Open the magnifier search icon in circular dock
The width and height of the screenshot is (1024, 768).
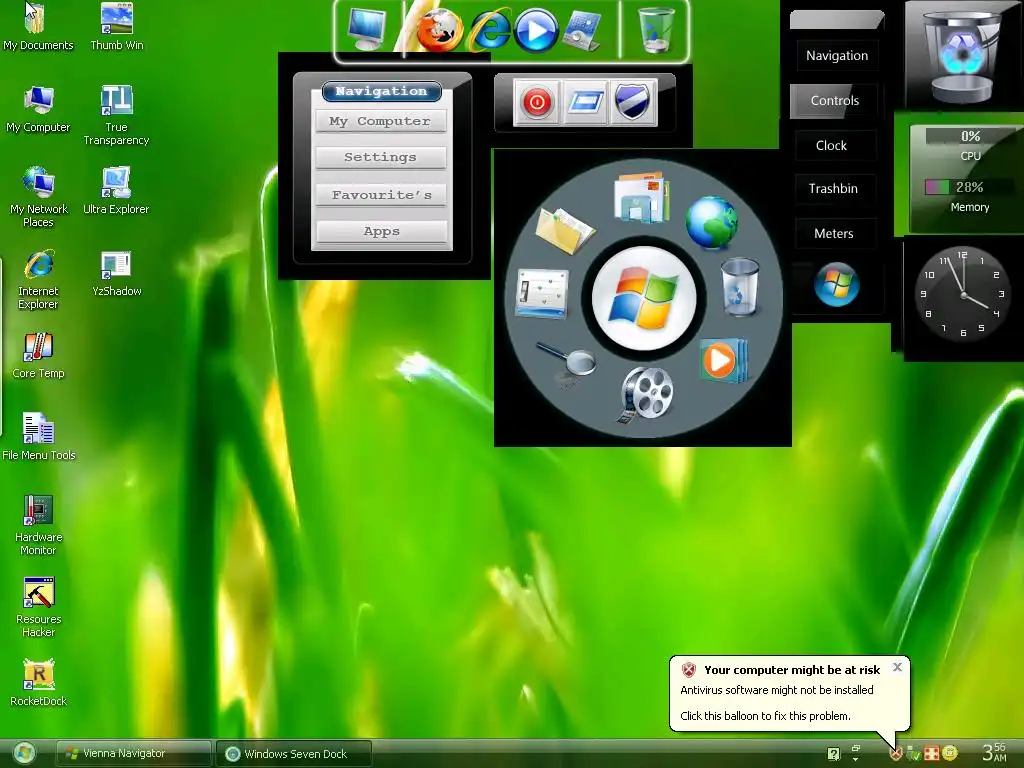coord(567,362)
